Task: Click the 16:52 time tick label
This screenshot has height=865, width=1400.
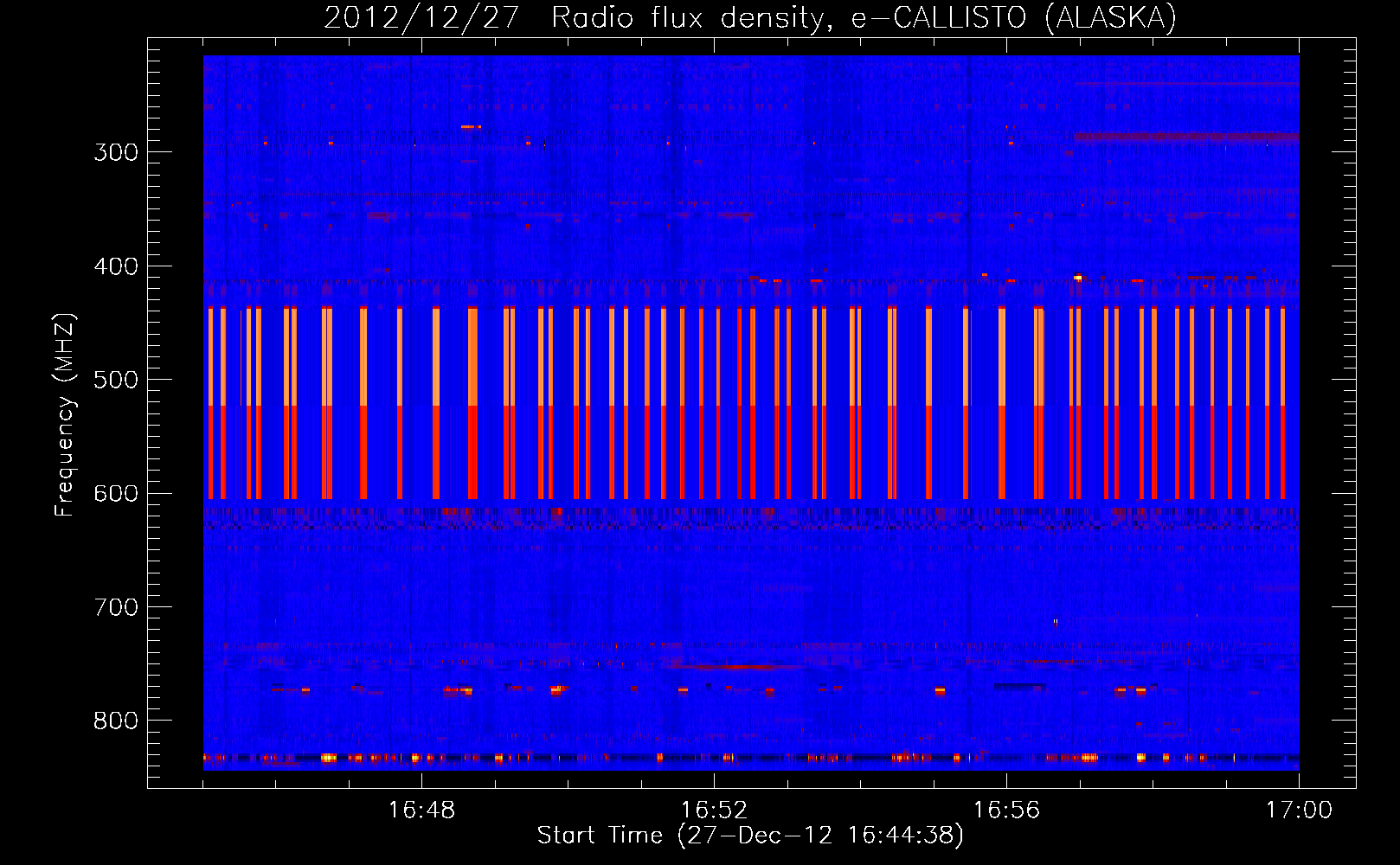Action: [714, 811]
